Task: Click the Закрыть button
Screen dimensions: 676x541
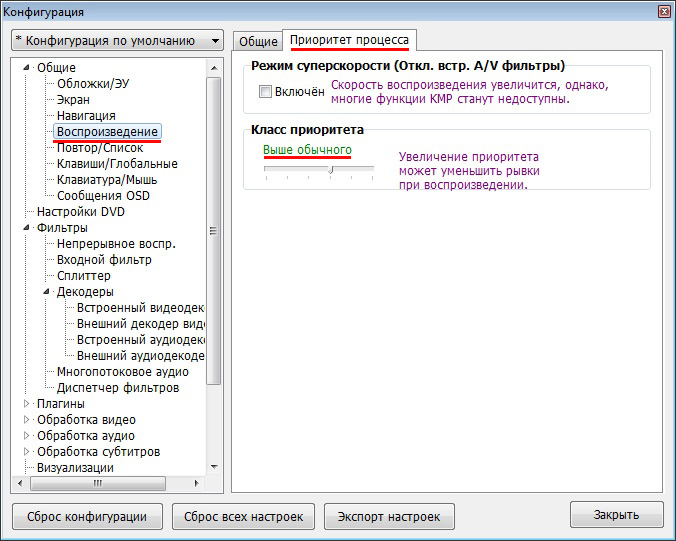Action: (x=617, y=515)
